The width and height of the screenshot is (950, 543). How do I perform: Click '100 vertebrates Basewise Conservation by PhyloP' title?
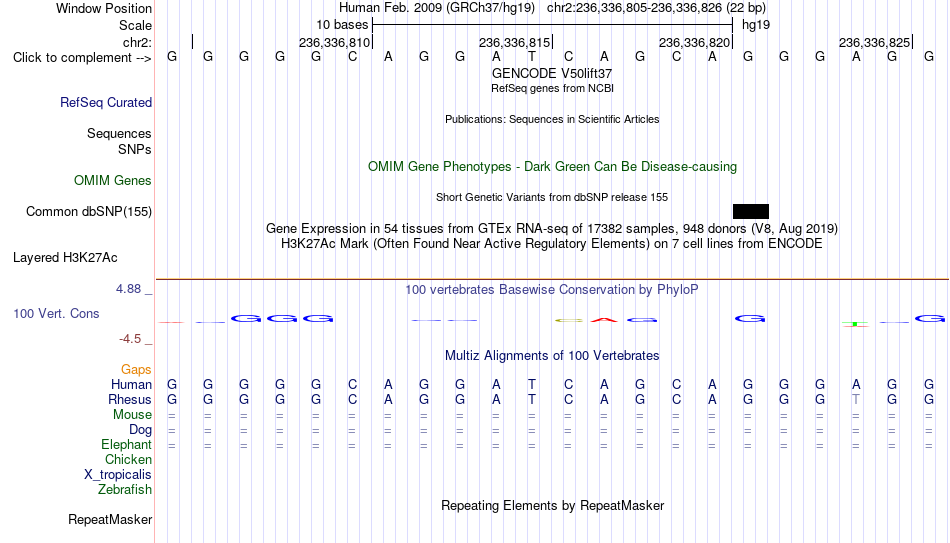pos(552,290)
